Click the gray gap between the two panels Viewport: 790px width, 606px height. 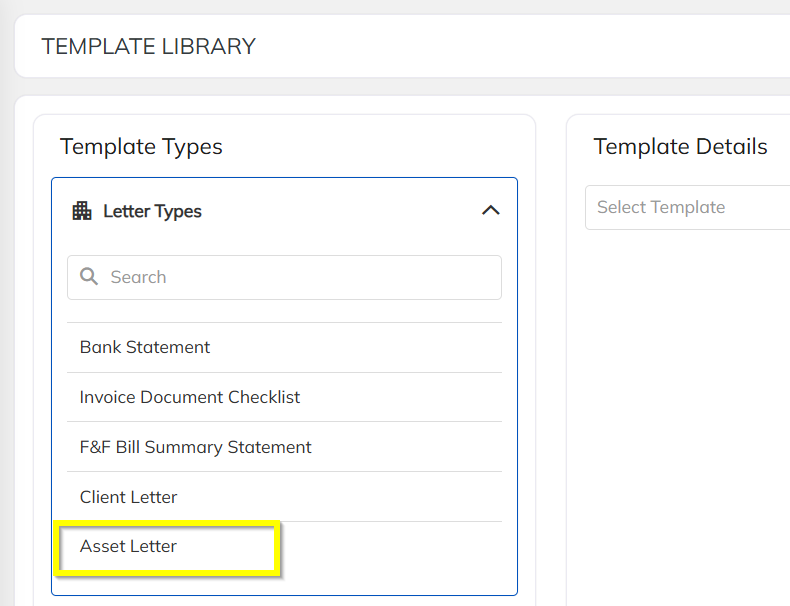[x=551, y=350]
